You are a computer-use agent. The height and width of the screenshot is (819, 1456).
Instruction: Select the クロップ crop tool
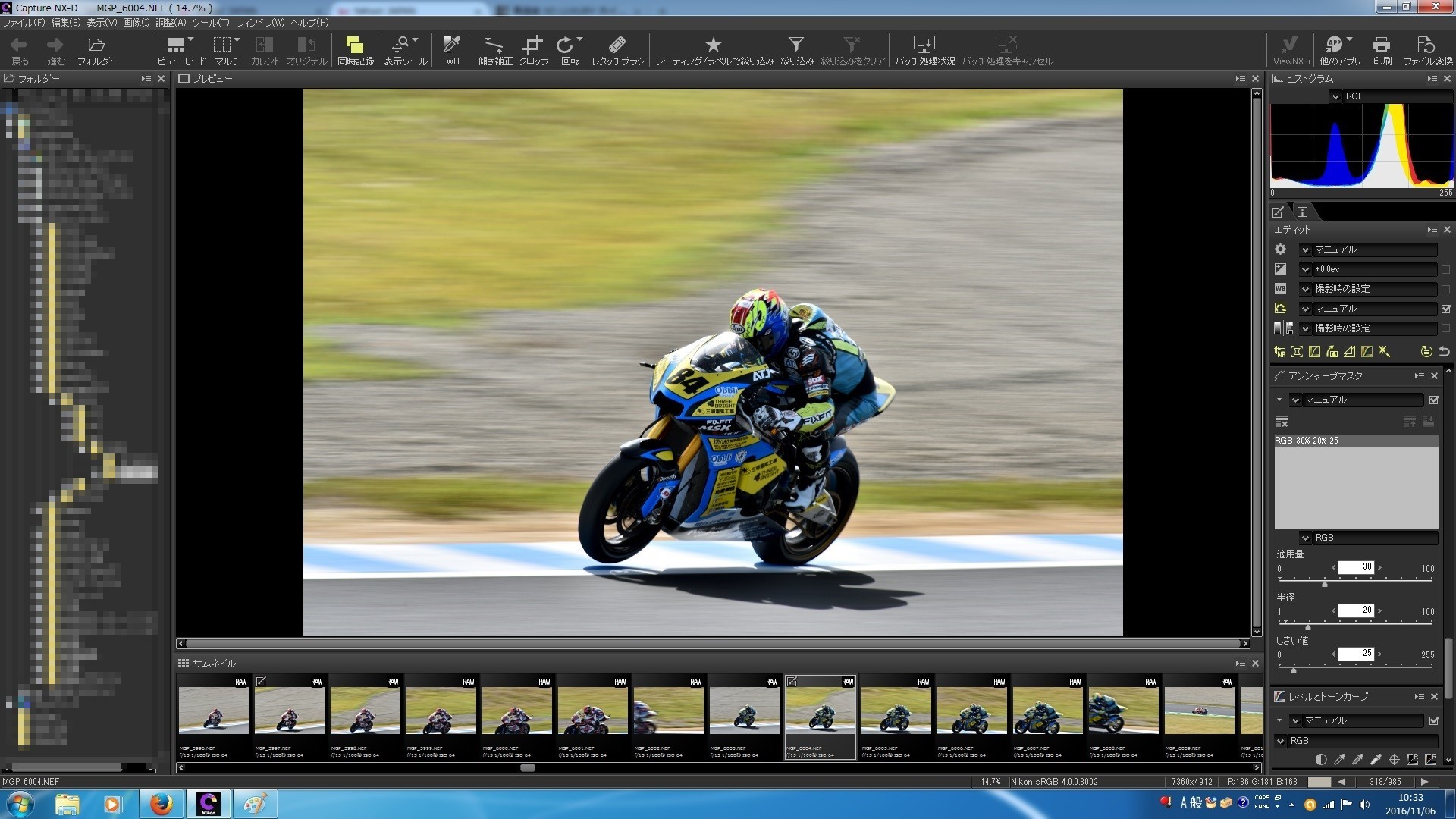coord(533,50)
